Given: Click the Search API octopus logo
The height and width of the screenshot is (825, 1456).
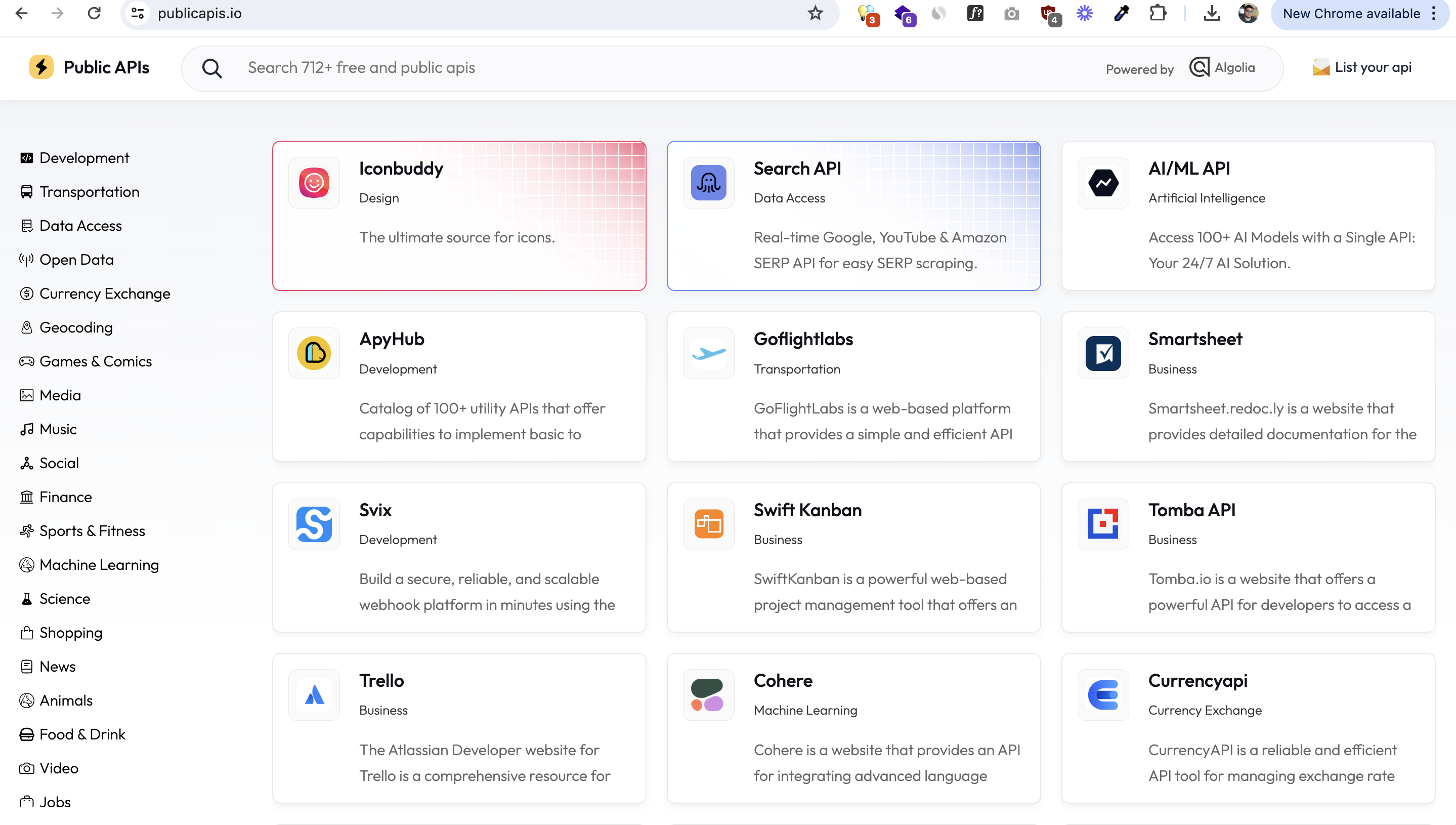Looking at the screenshot, I should [x=708, y=182].
